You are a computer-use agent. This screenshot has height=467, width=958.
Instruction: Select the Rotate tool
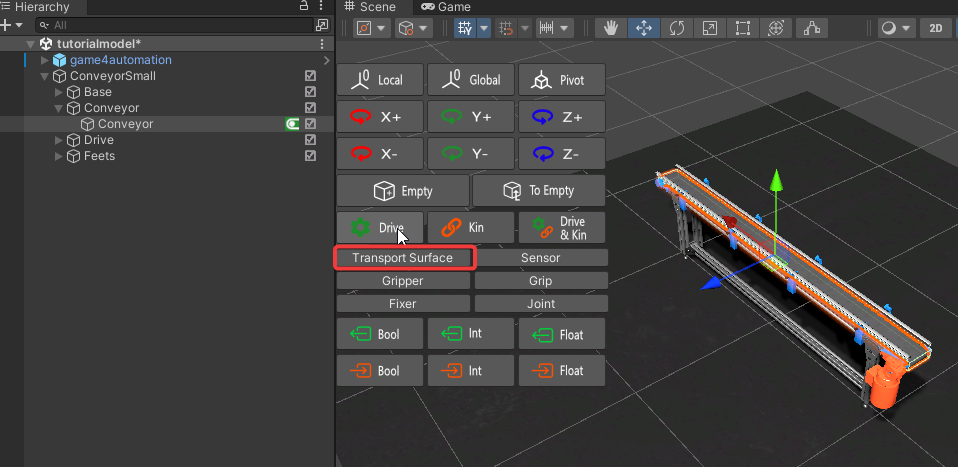click(676, 29)
